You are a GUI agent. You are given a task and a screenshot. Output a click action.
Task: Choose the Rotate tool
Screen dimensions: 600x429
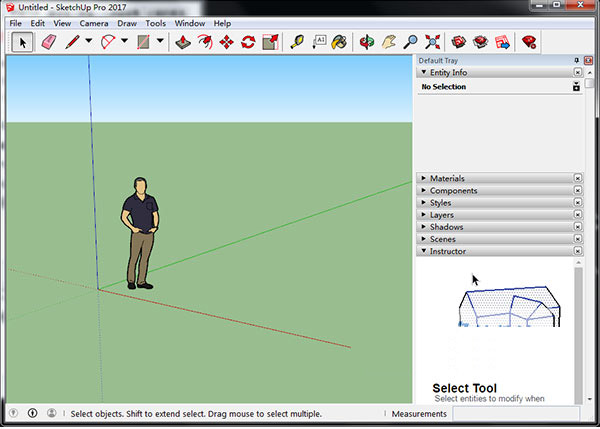(248, 42)
